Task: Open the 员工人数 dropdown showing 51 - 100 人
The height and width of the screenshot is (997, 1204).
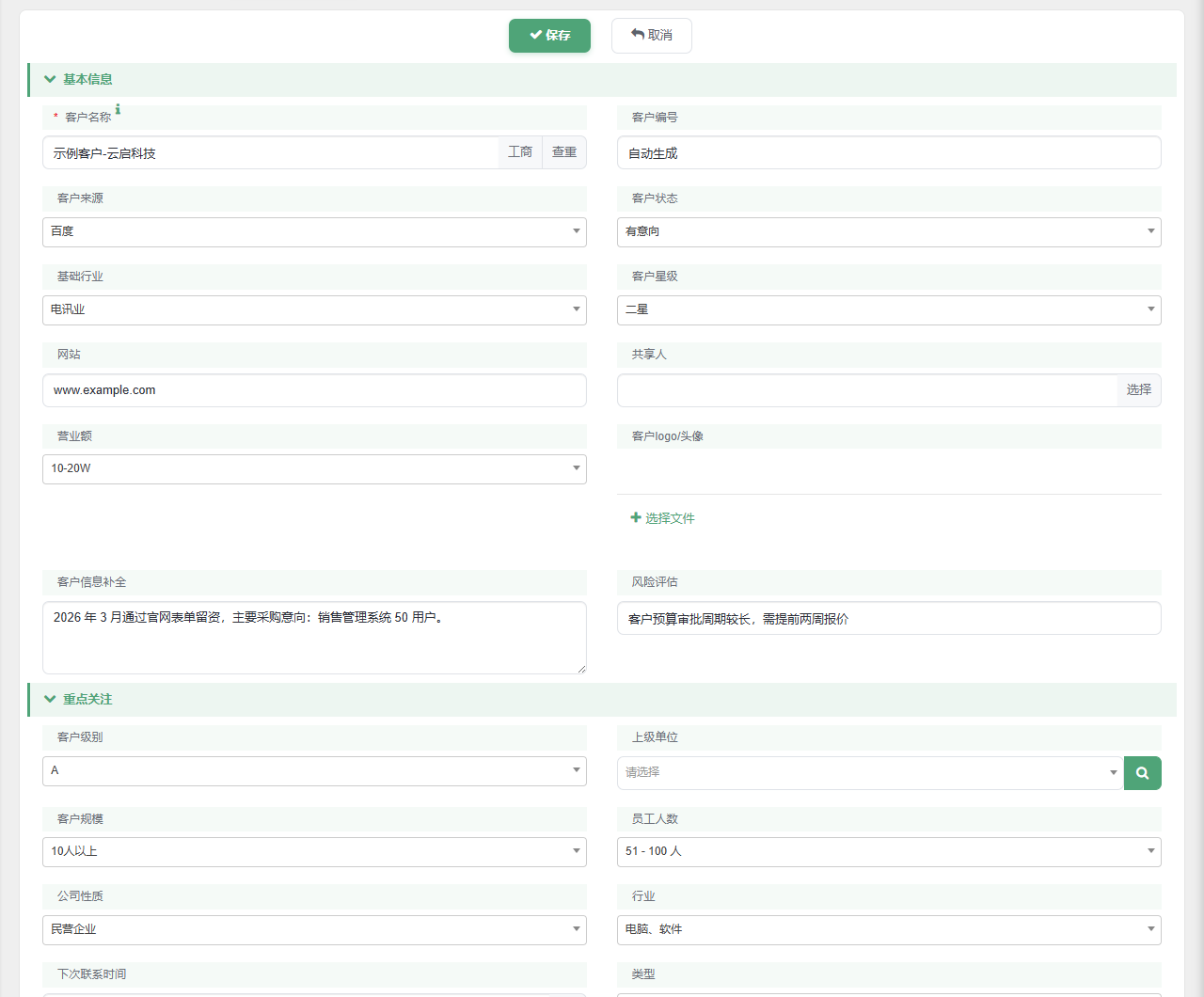Action: coord(889,852)
